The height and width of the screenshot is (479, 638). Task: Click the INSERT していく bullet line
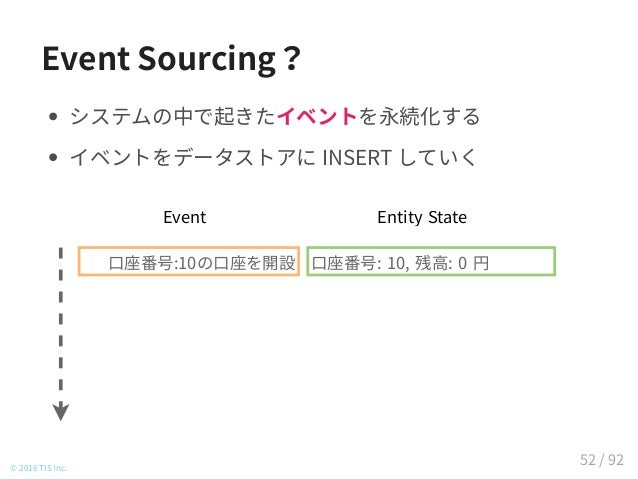coord(273,157)
